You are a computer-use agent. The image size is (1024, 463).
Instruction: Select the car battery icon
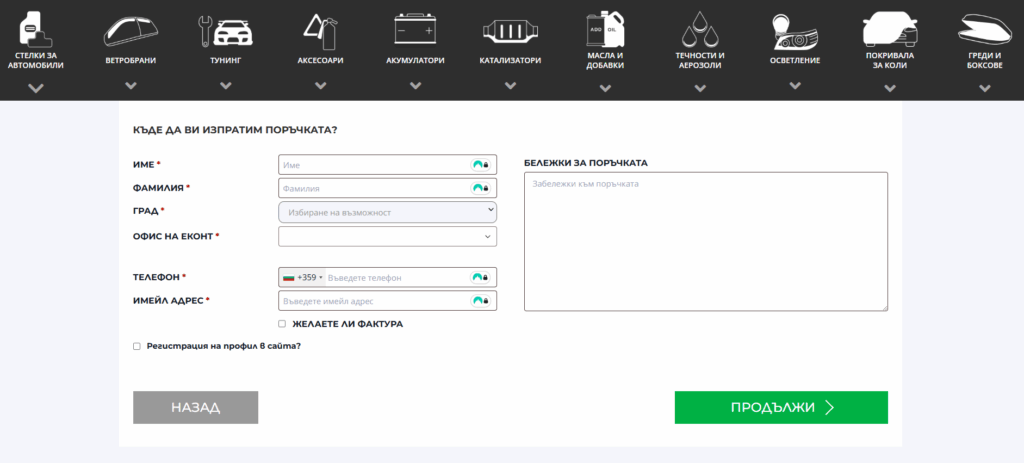pyautogui.click(x=415, y=30)
